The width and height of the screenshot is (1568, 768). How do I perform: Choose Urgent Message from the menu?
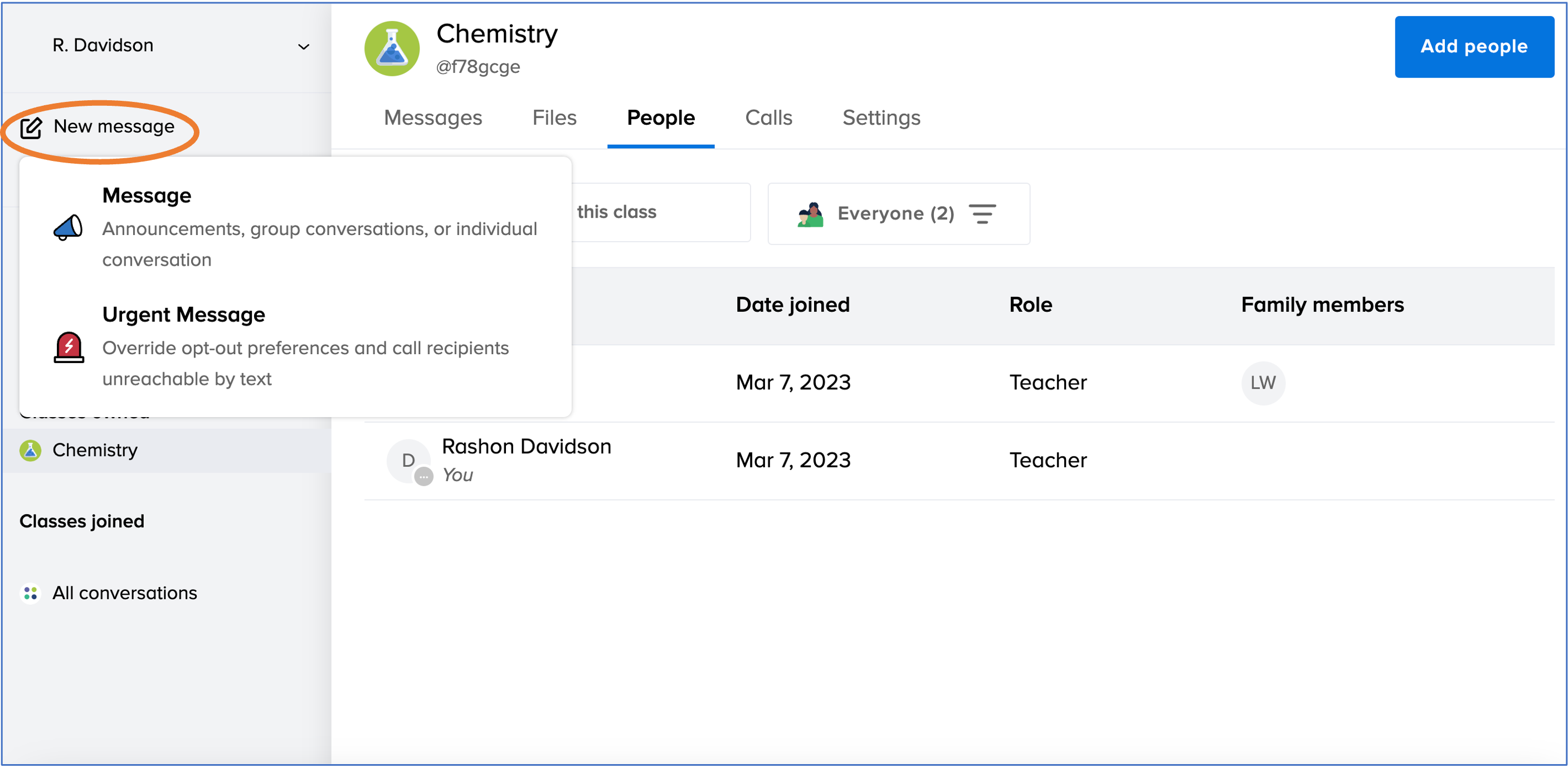tap(295, 346)
